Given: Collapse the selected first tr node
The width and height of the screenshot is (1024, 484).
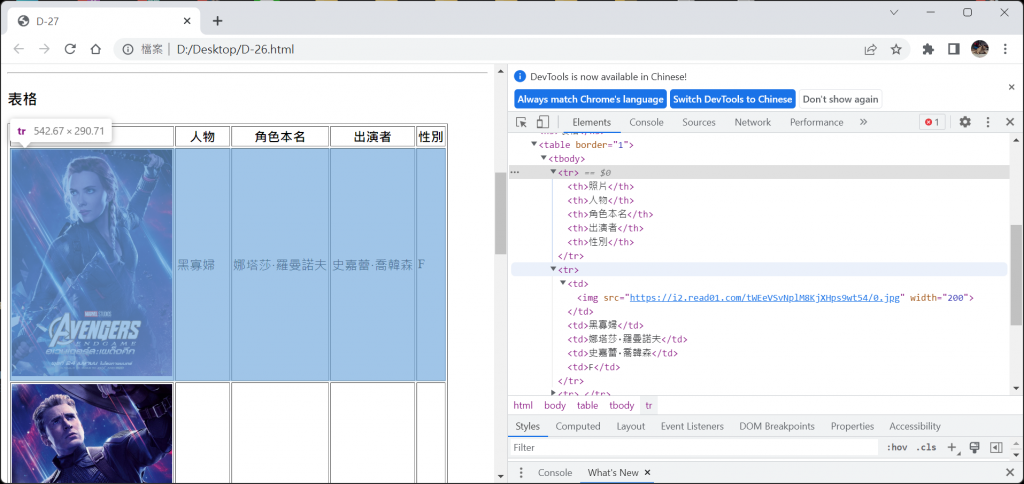Looking at the screenshot, I should coord(553,172).
